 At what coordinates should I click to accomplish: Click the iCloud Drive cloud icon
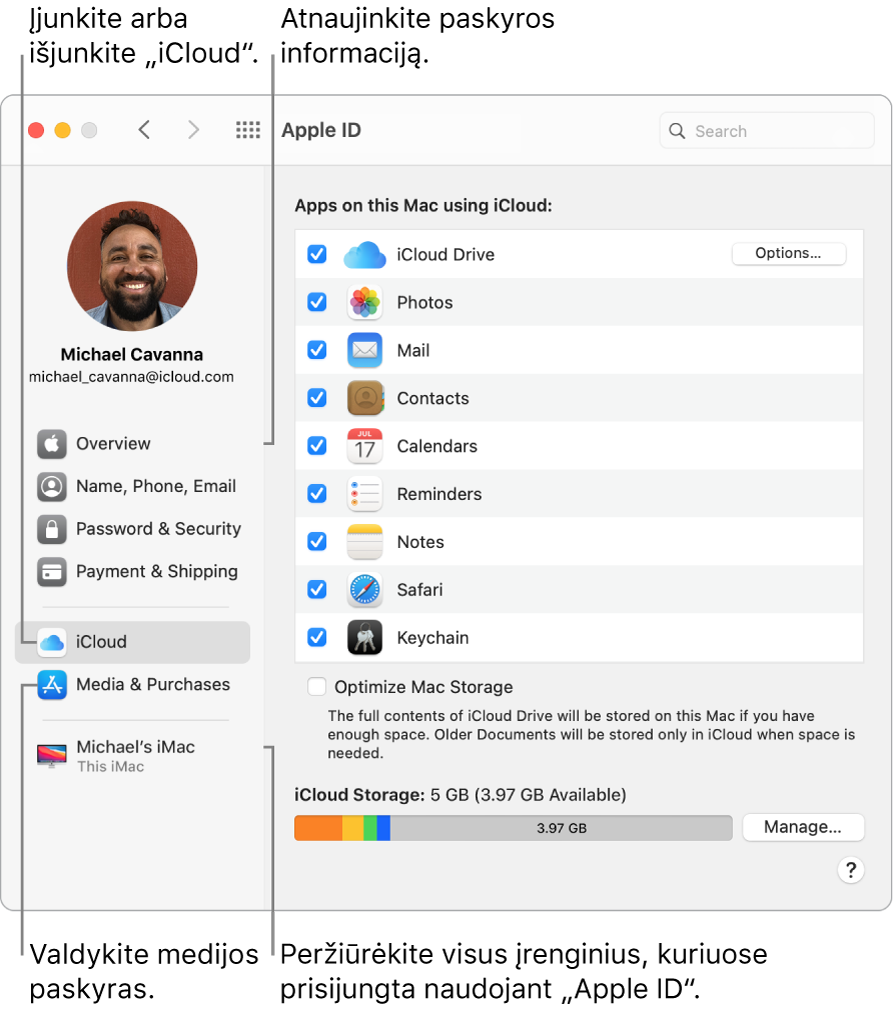click(x=365, y=255)
